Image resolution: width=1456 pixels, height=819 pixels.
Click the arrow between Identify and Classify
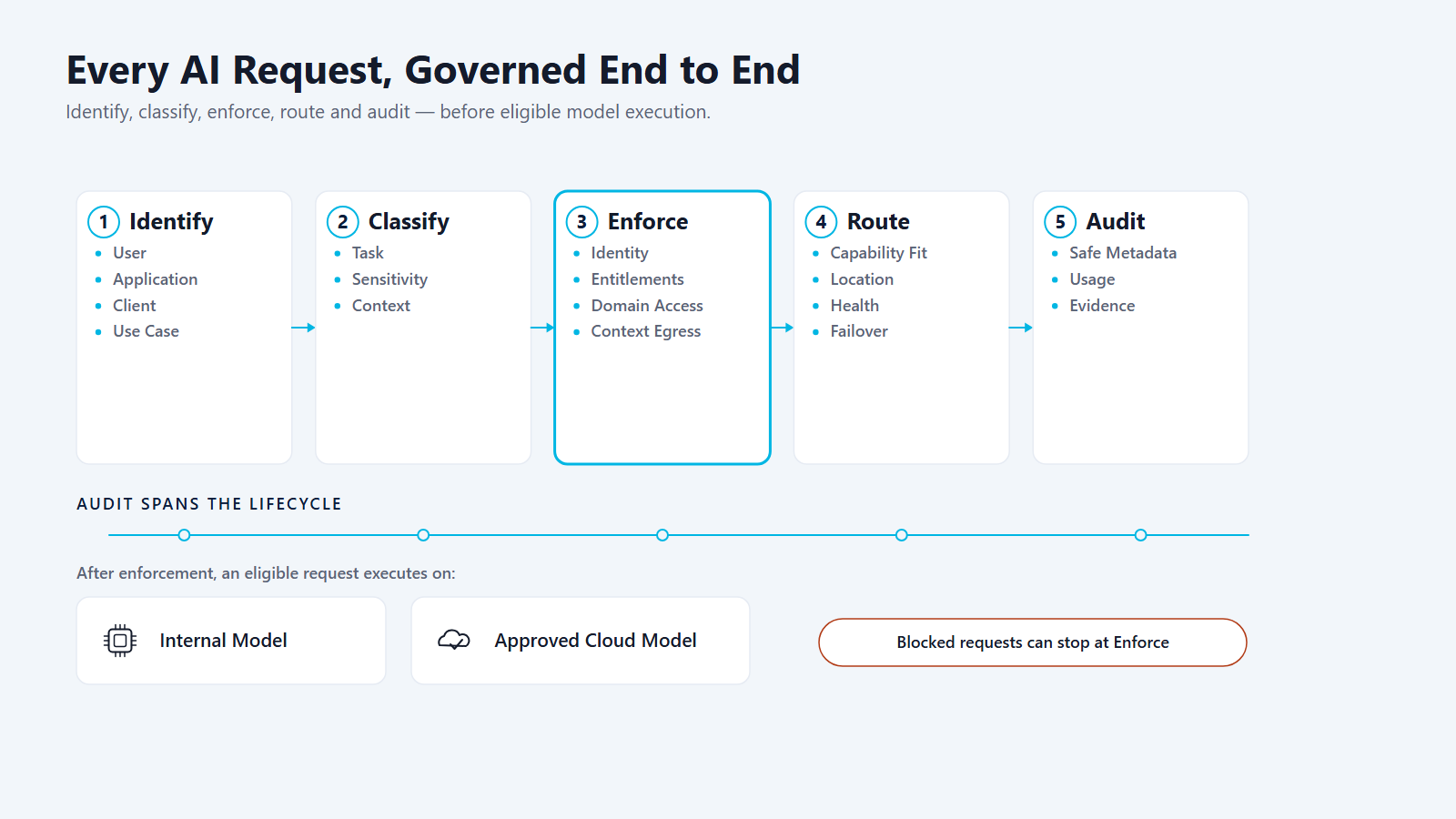tap(303, 328)
